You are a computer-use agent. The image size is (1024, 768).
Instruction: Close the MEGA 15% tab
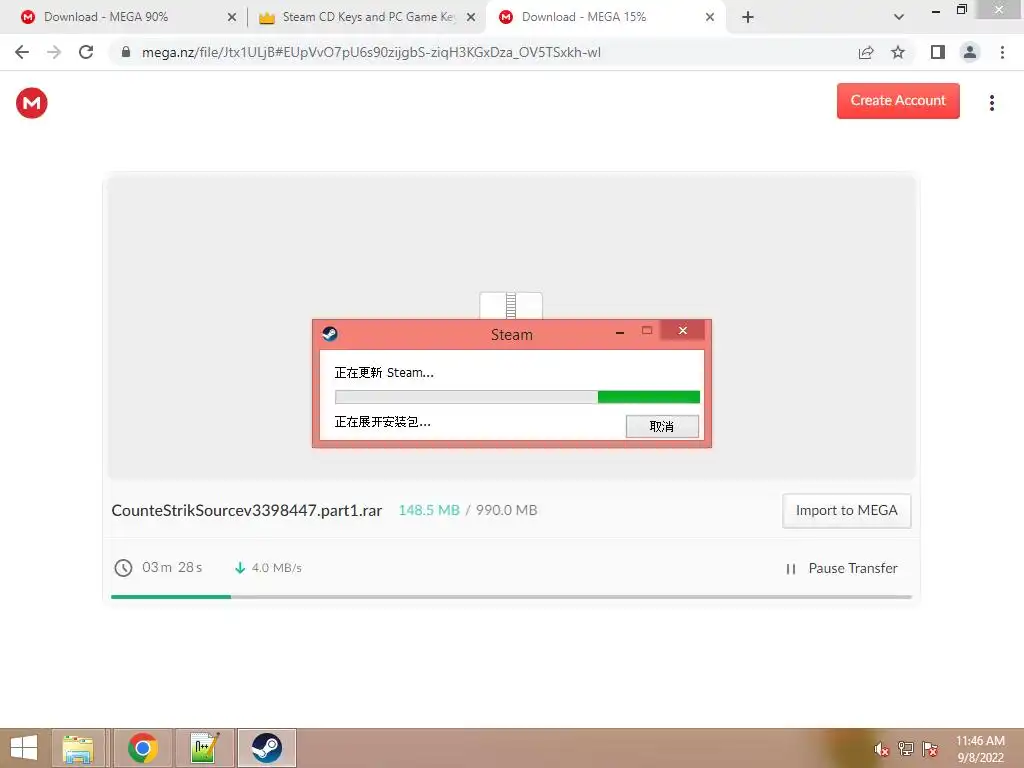(x=710, y=17)
